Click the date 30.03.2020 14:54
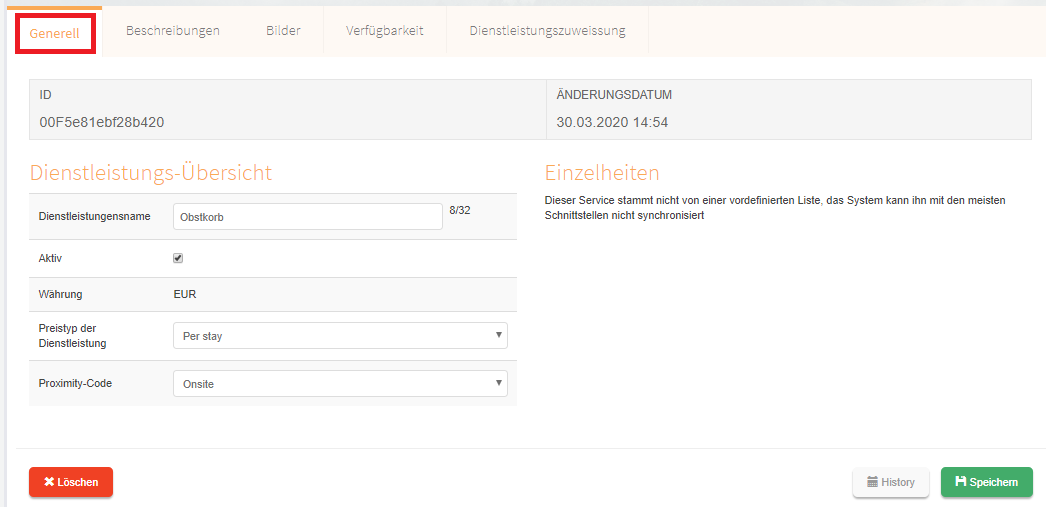This screenshot has width=1046, height=507. (x=612, y=123)
